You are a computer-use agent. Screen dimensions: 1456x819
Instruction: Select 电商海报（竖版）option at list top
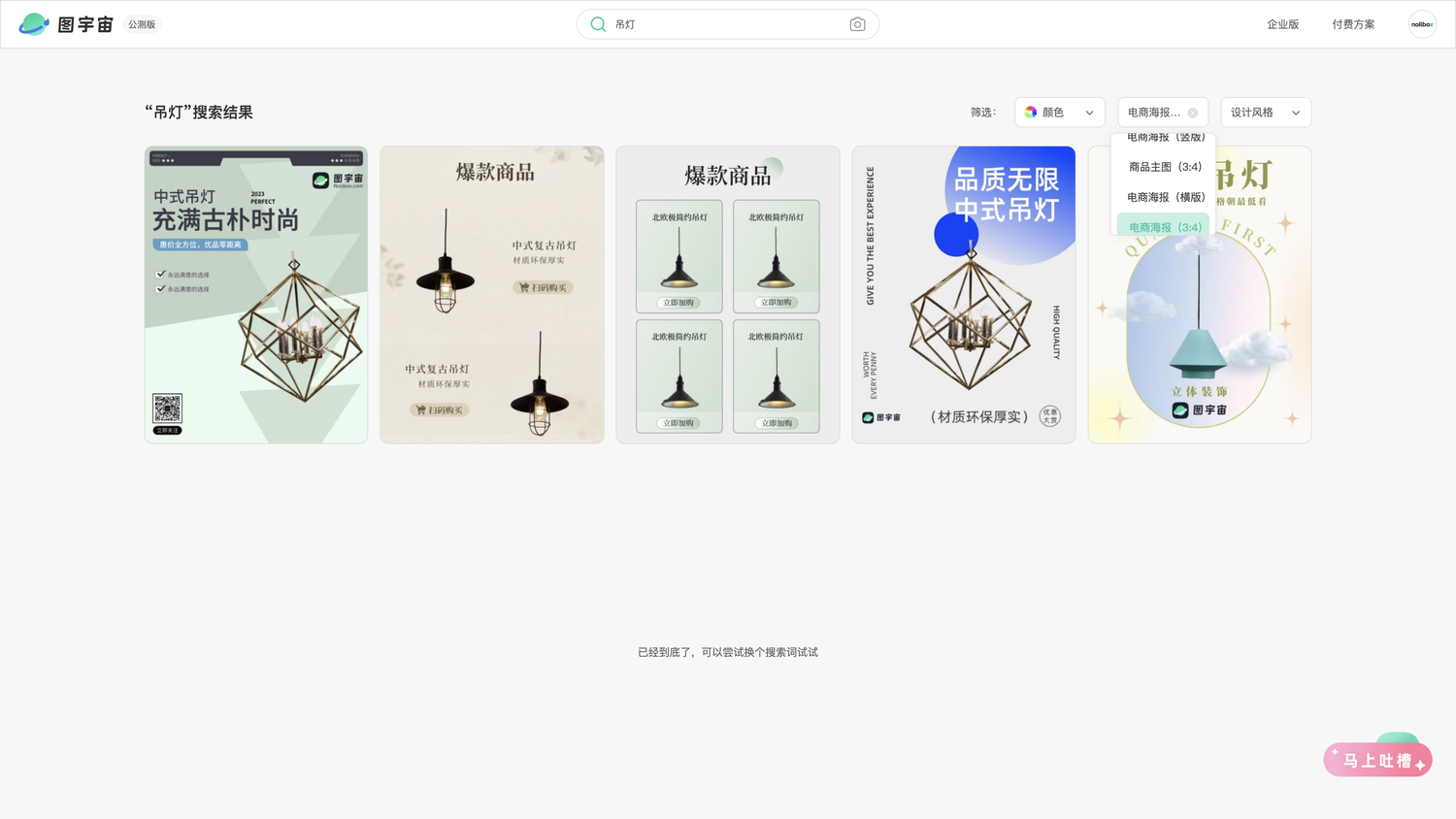click(x=1165, y=138)
